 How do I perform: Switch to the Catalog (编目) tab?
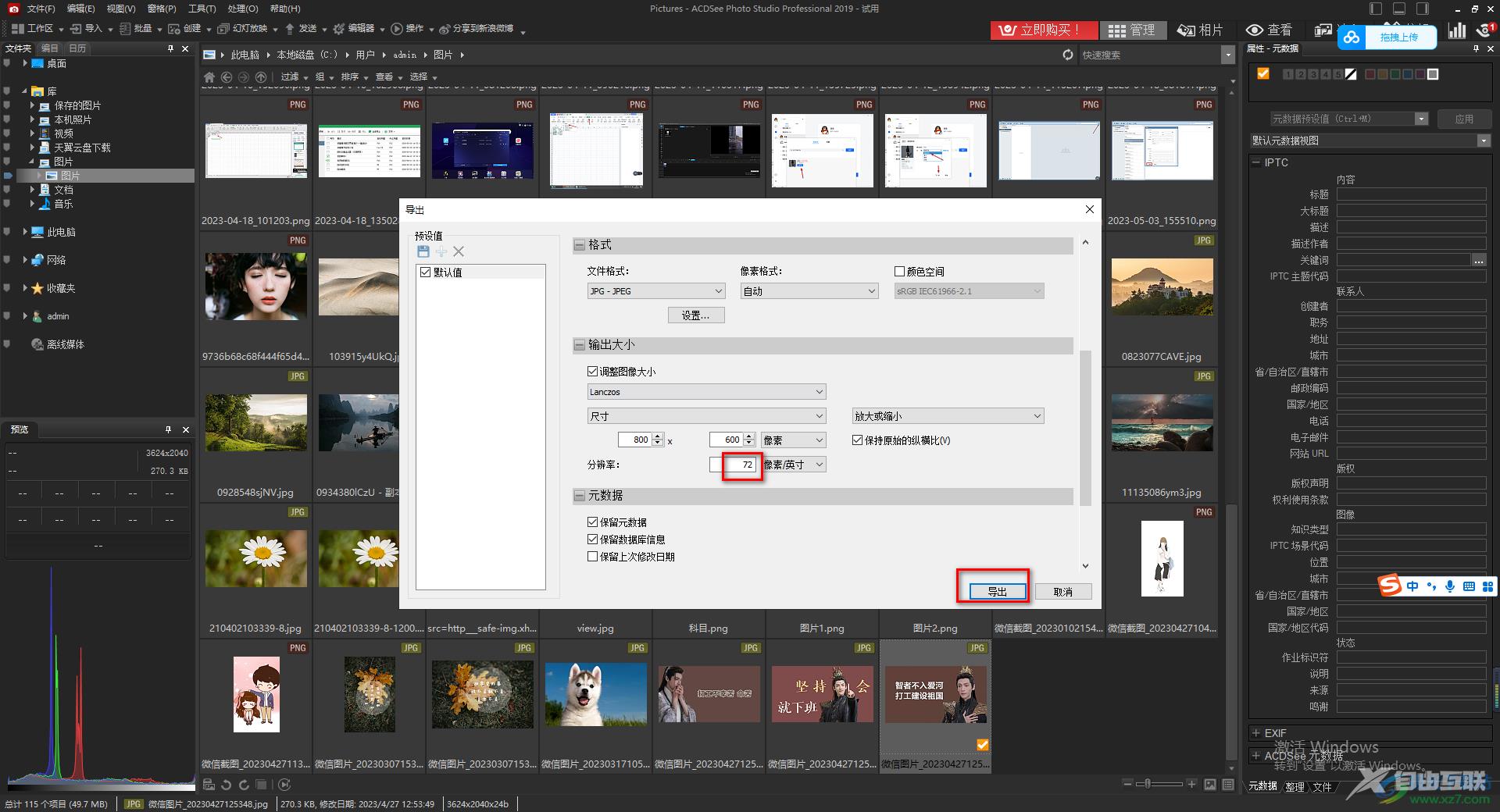[49, 48]
